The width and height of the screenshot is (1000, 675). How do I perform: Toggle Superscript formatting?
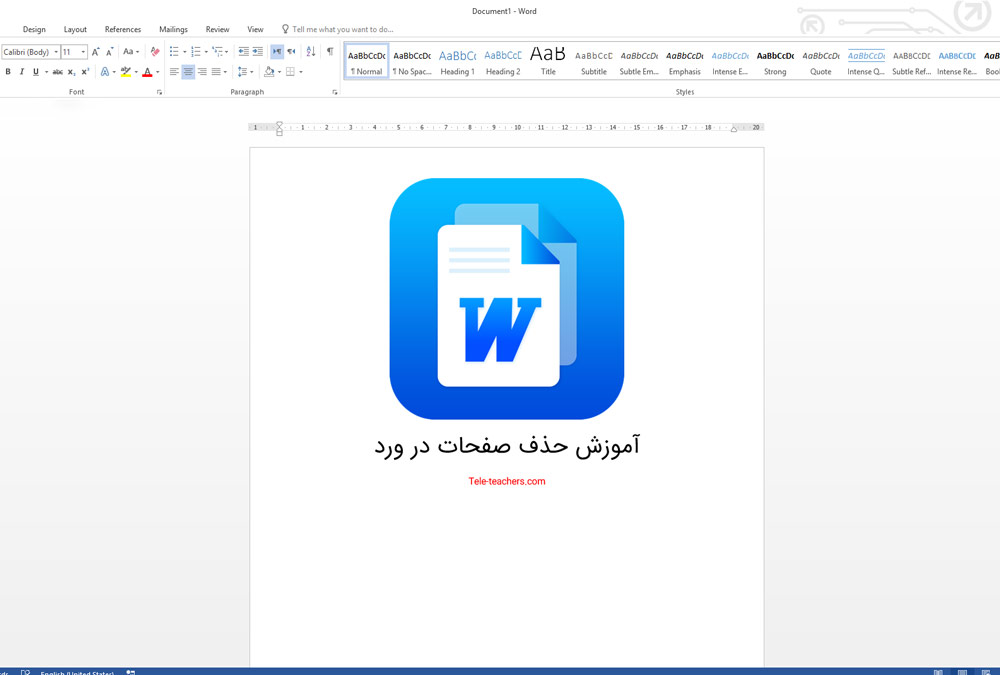[85, 72]
